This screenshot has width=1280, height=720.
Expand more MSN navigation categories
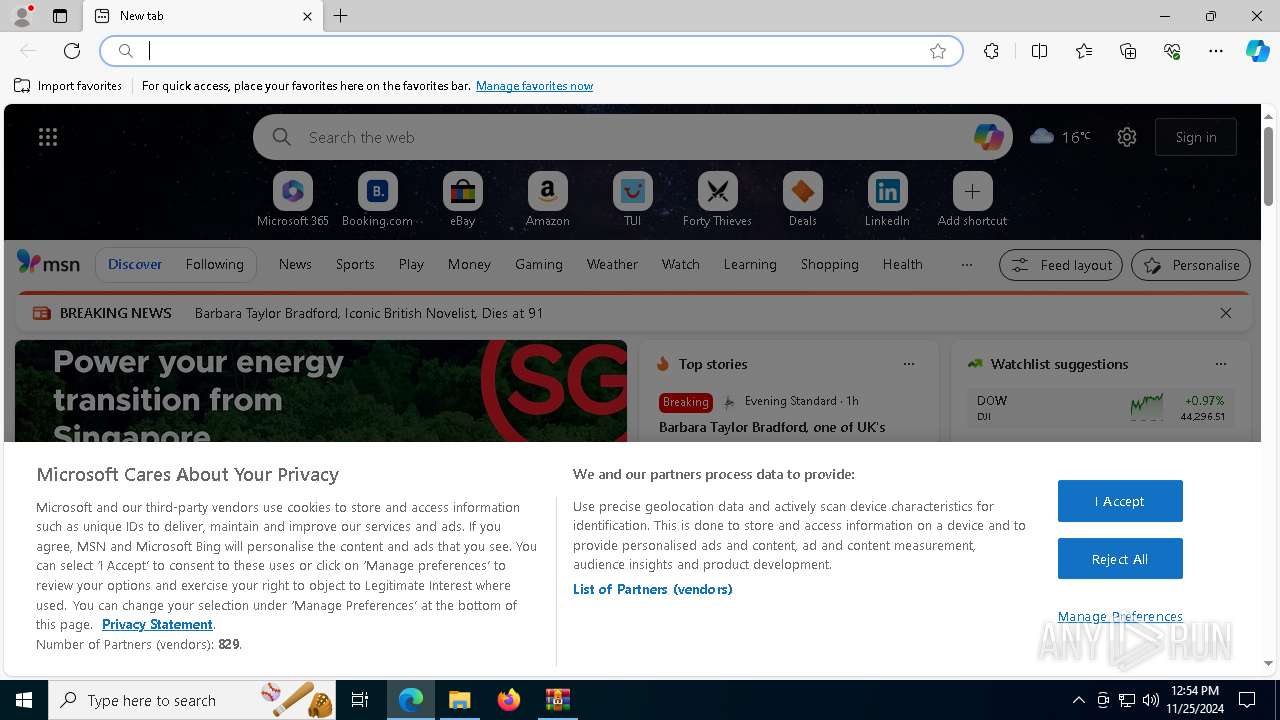pos(966,265)
